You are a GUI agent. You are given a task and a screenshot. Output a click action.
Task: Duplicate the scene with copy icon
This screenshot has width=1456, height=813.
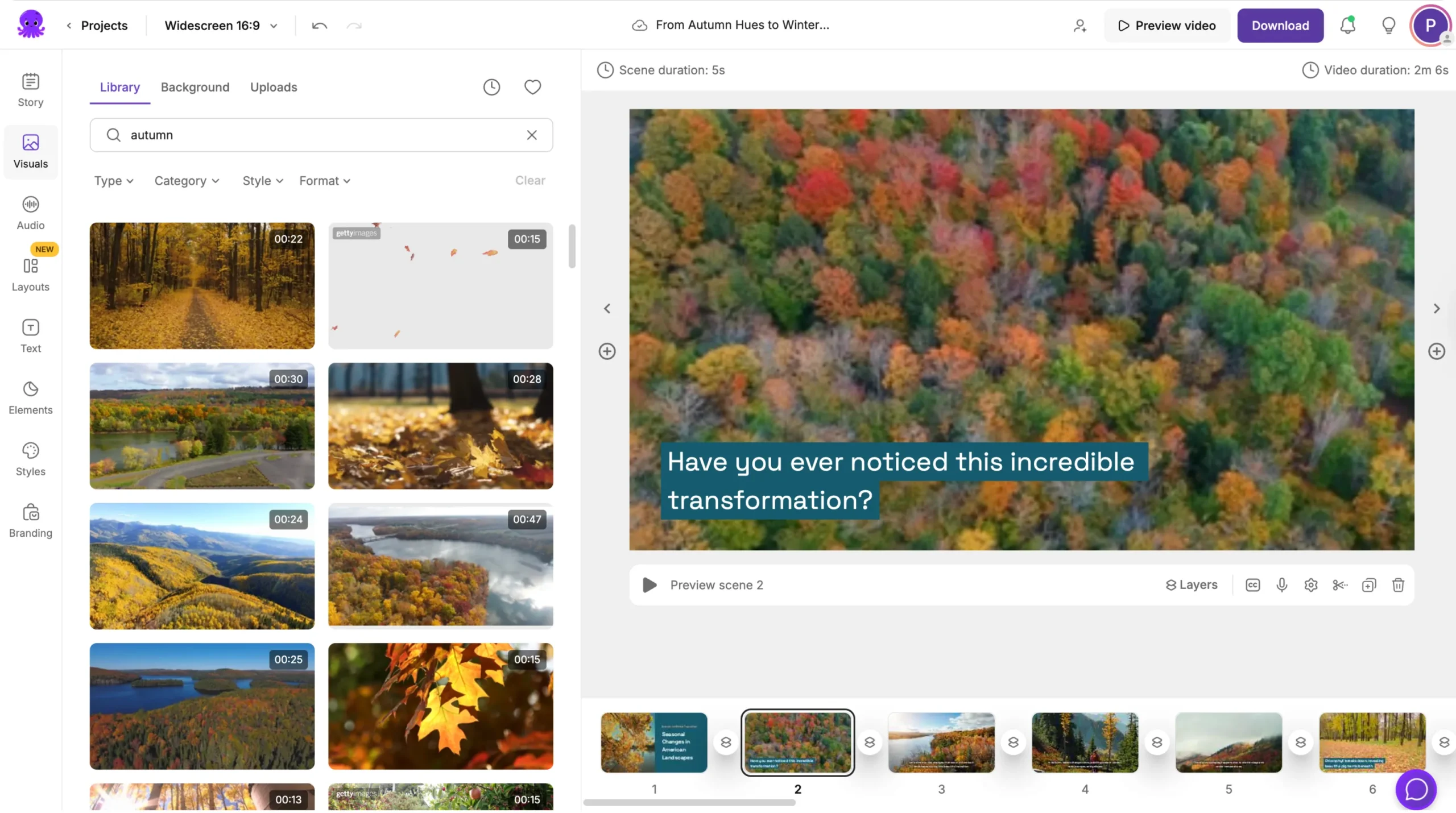(x=1368, y=585)
